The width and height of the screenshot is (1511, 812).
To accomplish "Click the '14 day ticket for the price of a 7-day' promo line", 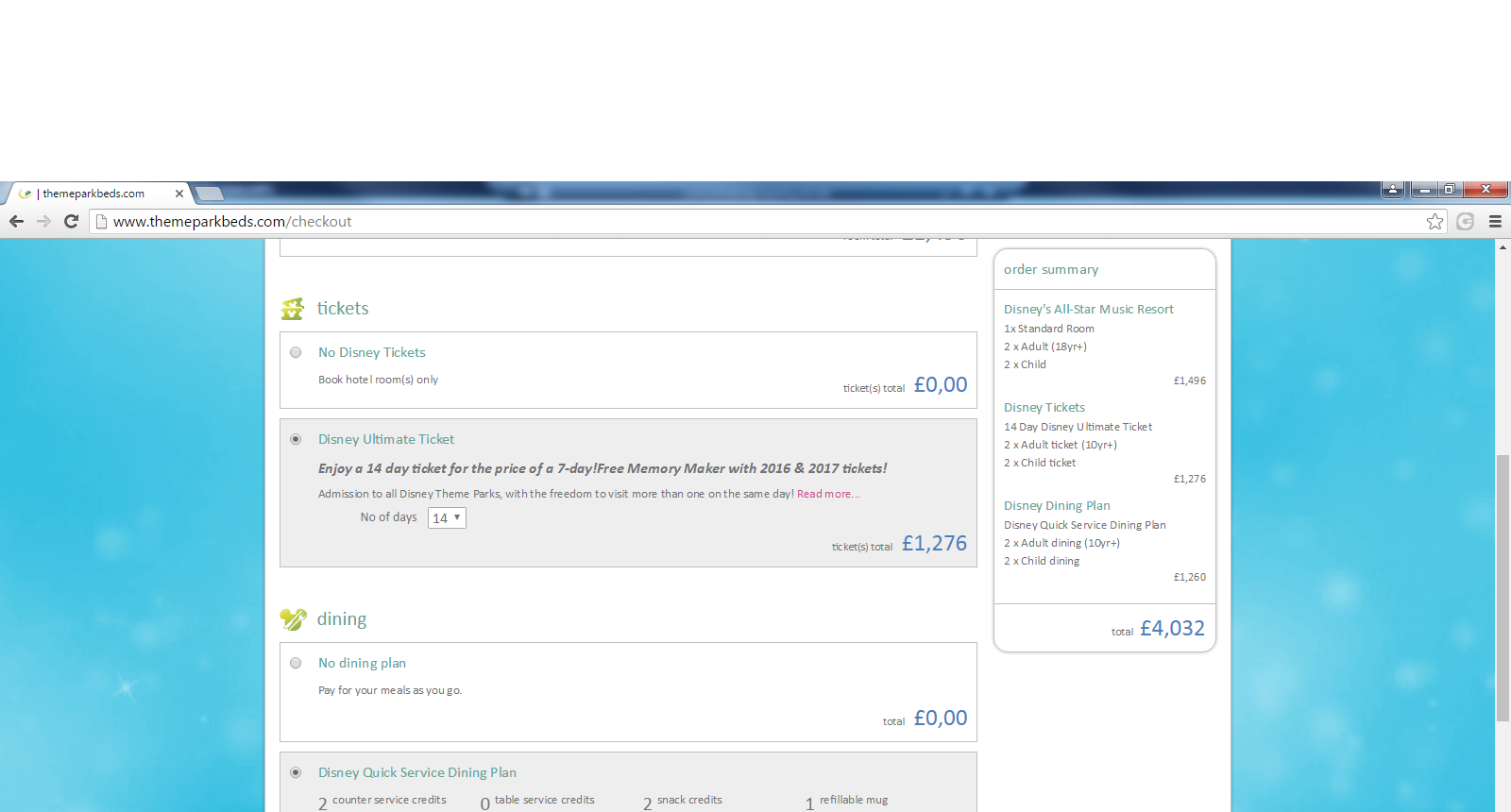I will pos(603,468).
